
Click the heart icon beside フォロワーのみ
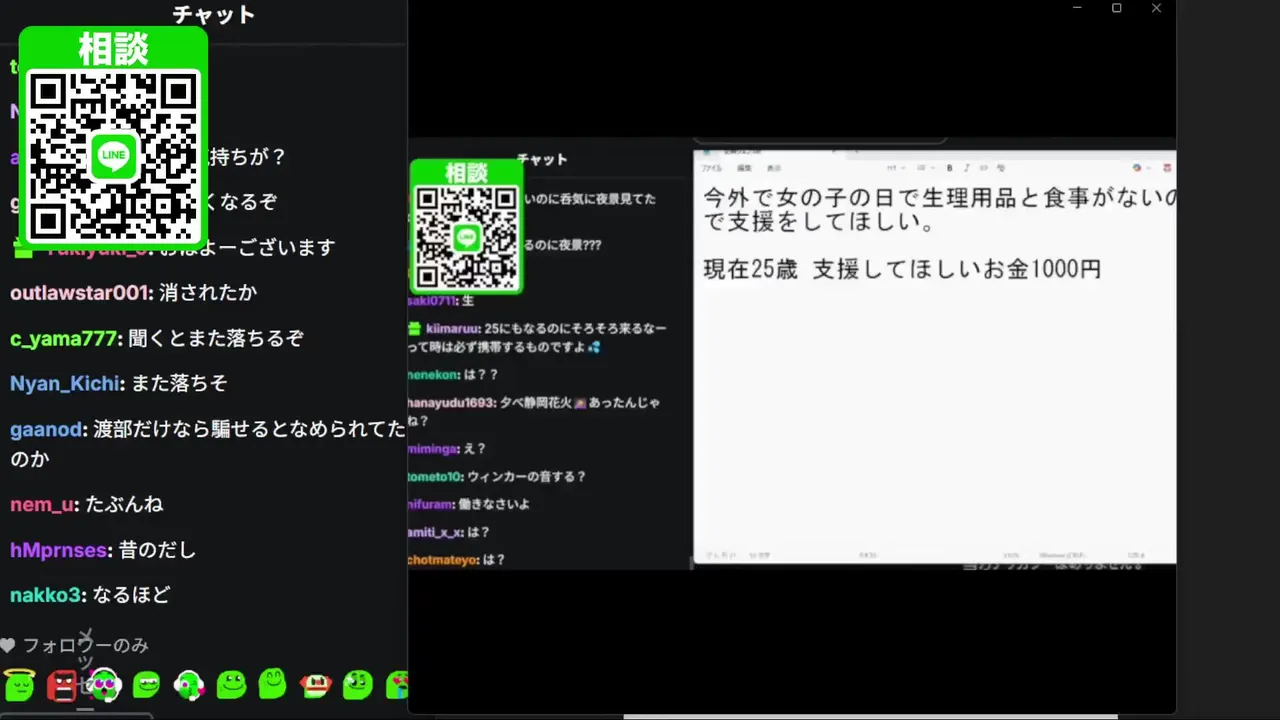[x=9, y=646]
